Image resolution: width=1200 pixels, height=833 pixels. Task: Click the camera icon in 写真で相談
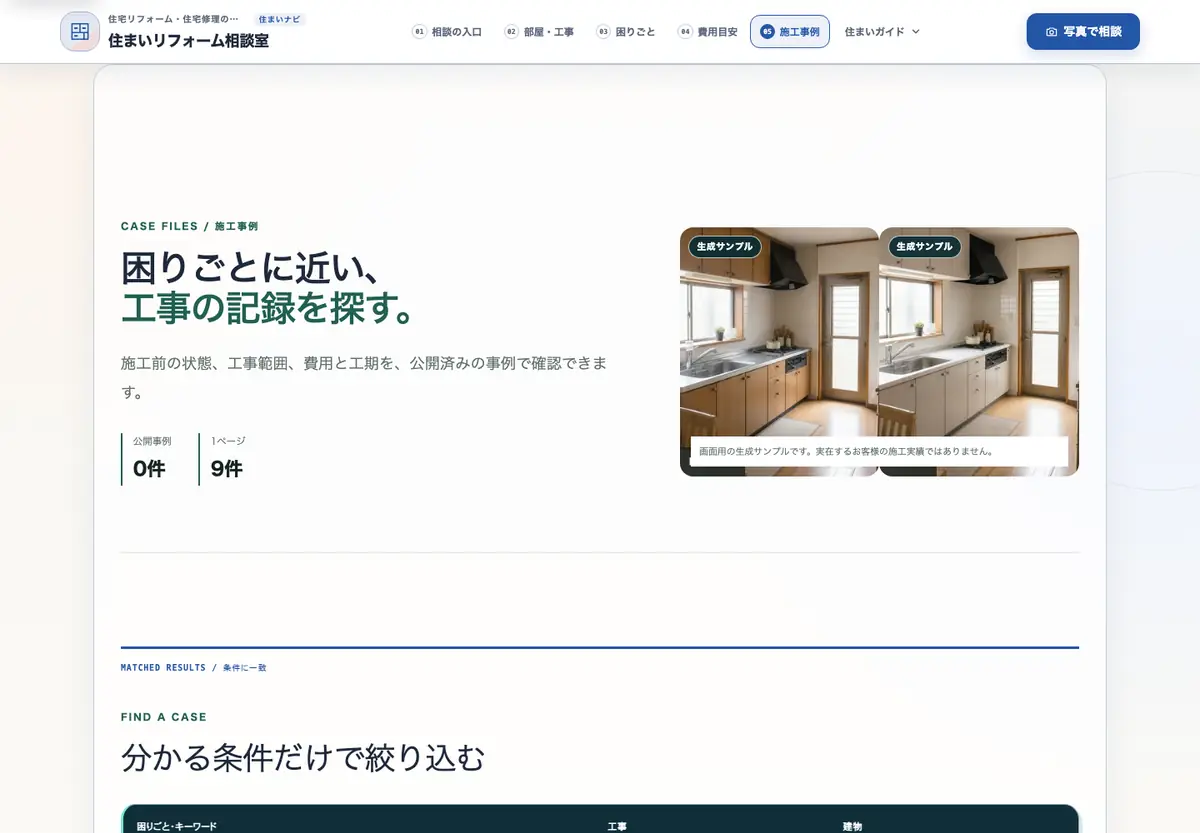click(x=1051, y=32)
